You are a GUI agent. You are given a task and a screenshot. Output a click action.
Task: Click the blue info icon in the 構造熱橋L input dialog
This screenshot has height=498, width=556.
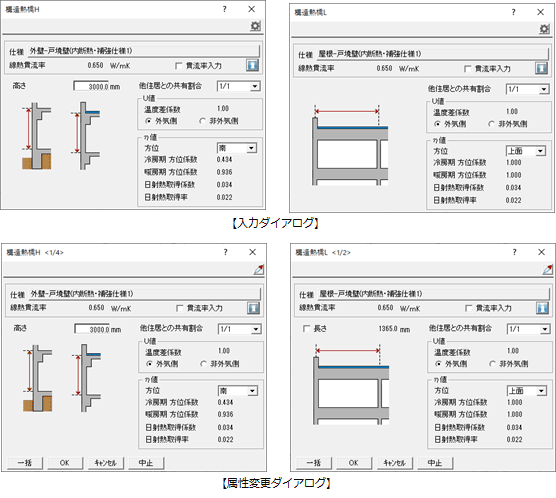541,68
